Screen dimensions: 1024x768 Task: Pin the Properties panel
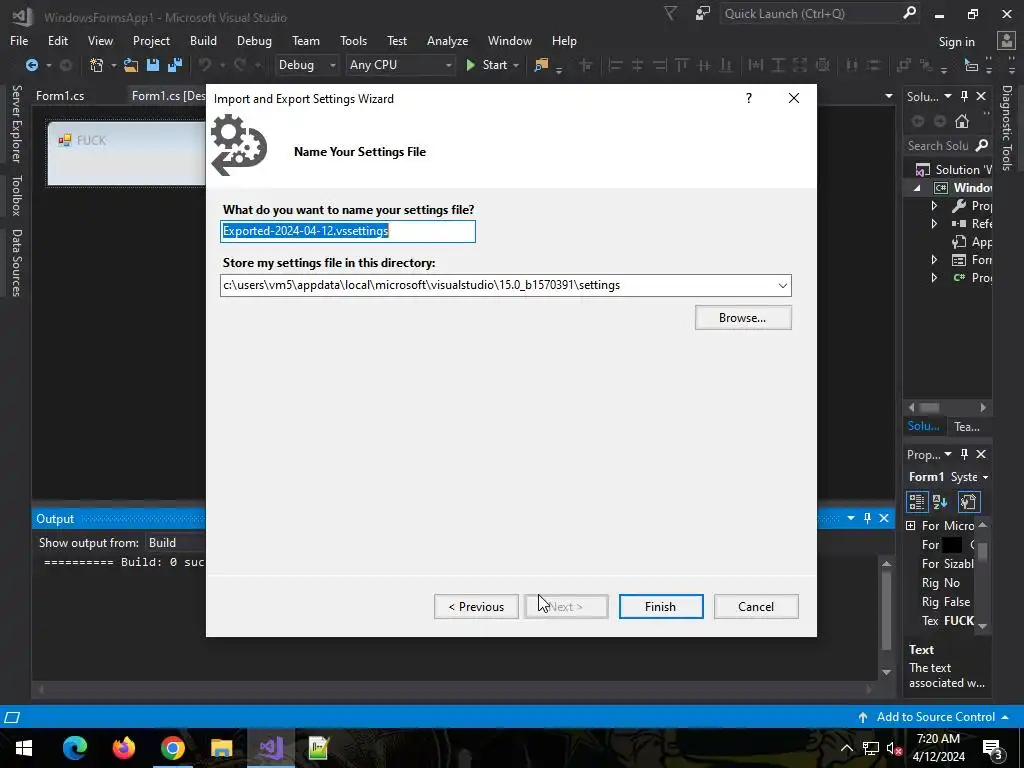point(964,454)
